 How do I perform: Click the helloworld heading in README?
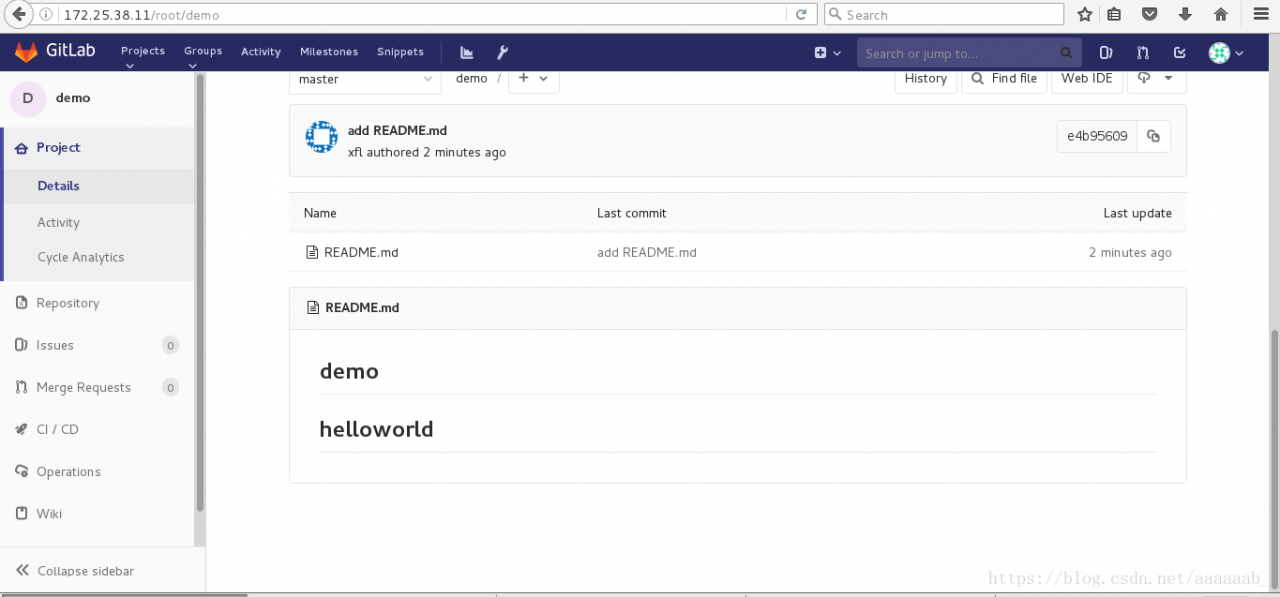coord(376,429)
